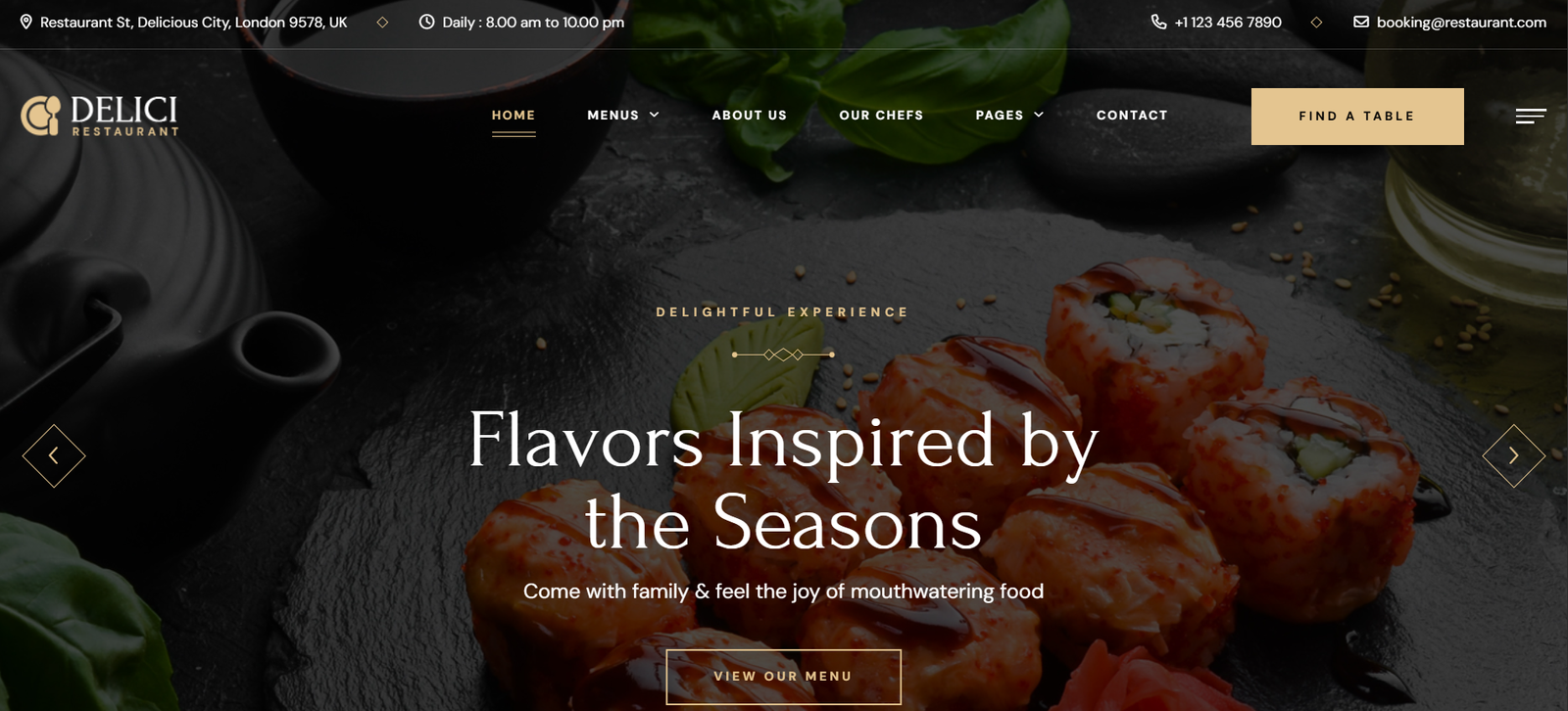Expand the Pages dropdown chevron
Viewport: 1568px width, 711px height.
(1039, 116)
